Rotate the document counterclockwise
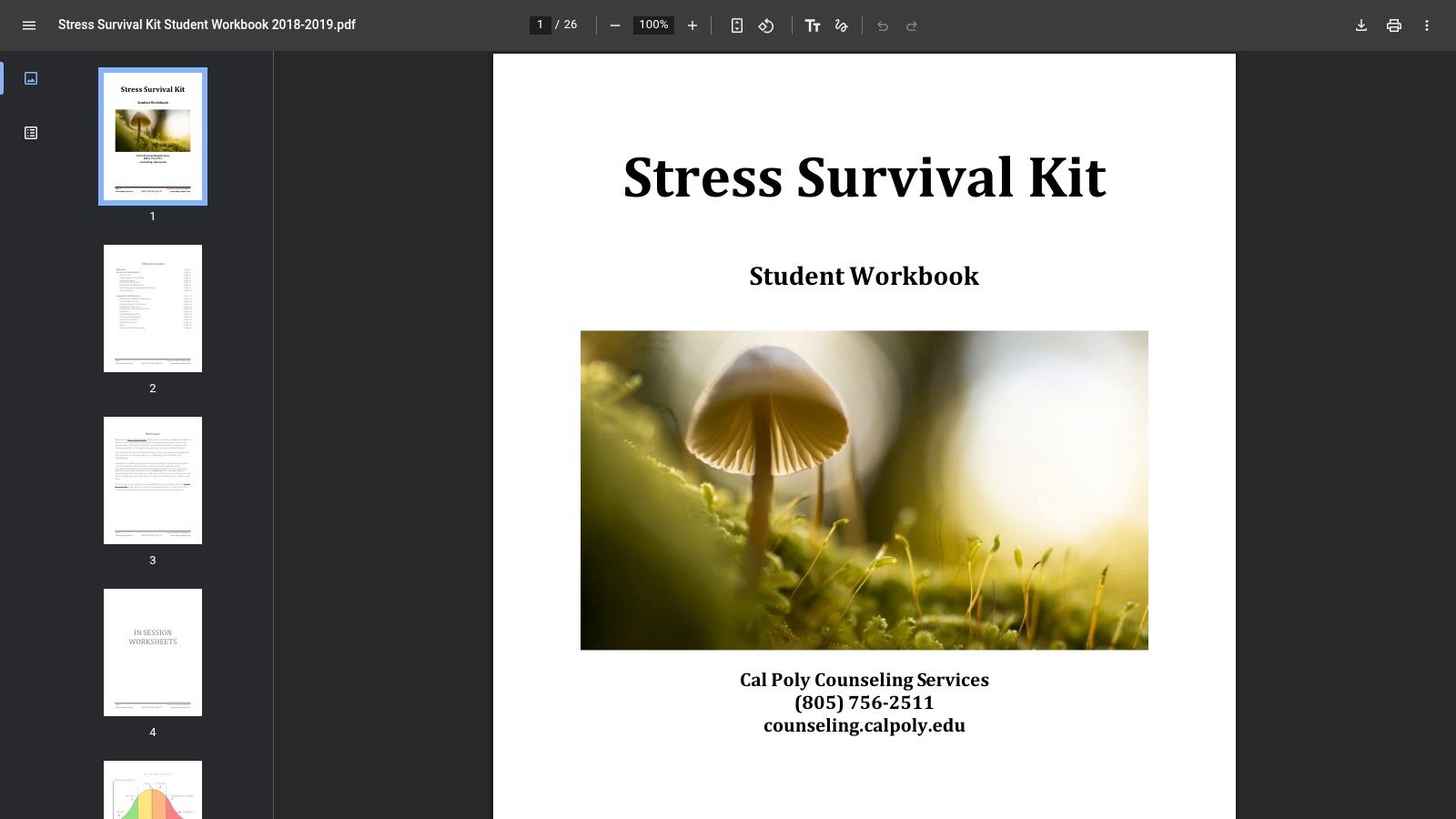 [x=766, y=25]
